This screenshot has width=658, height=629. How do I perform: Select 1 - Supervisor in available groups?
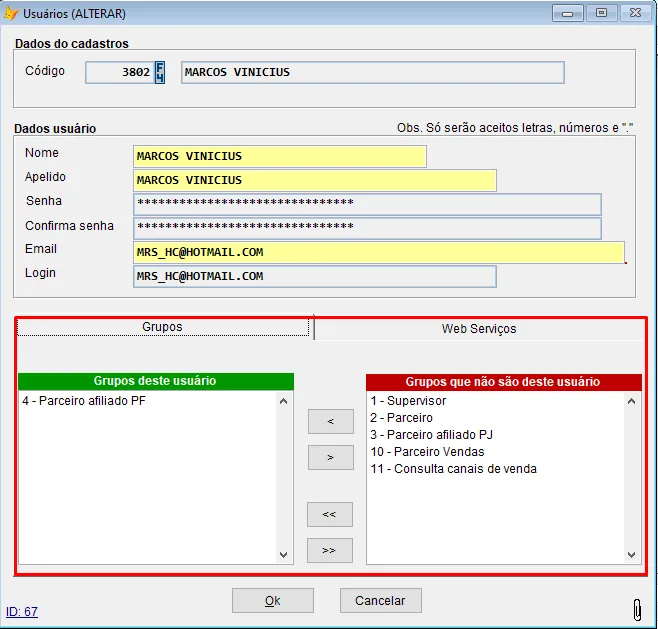(x=408, y=401)
